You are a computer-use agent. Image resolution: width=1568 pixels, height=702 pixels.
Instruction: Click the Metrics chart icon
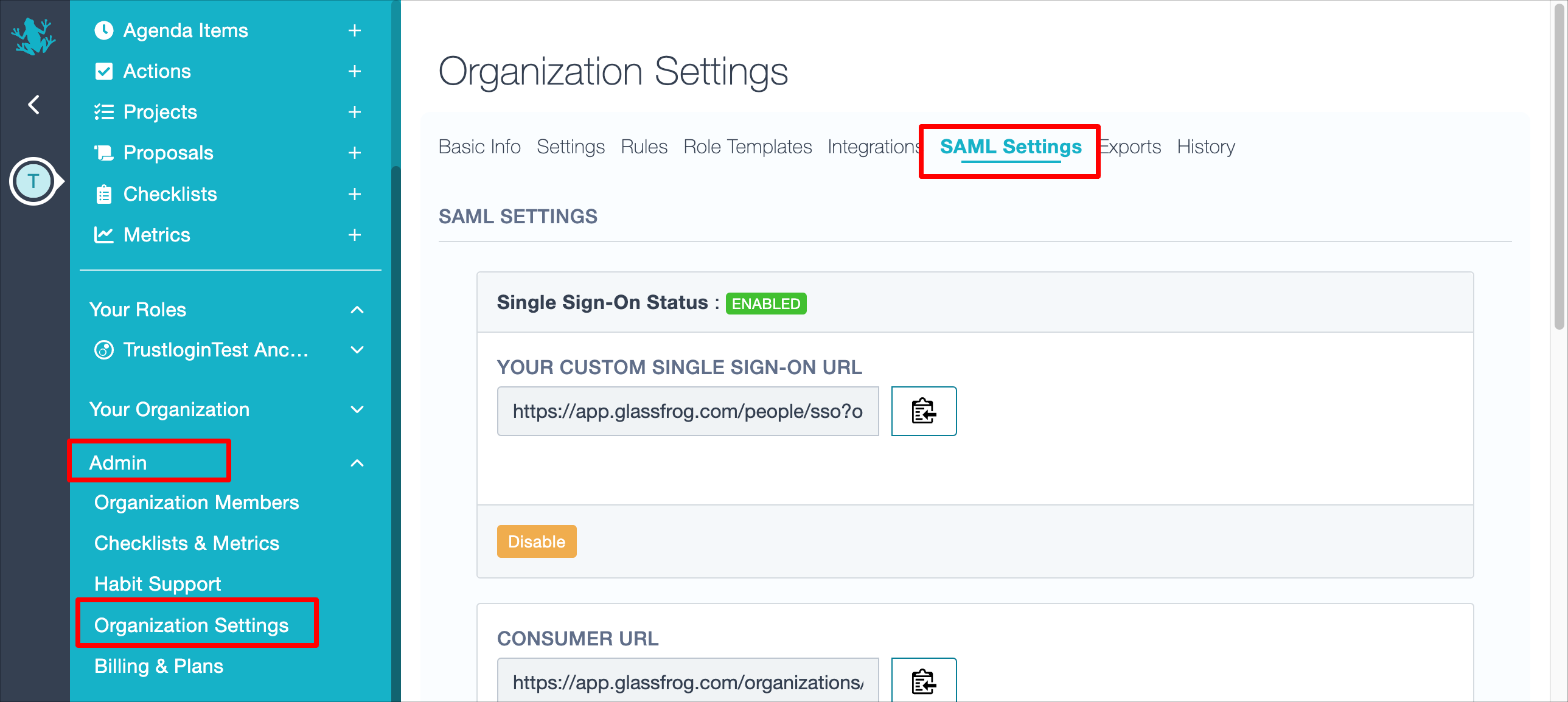point(103,234)
